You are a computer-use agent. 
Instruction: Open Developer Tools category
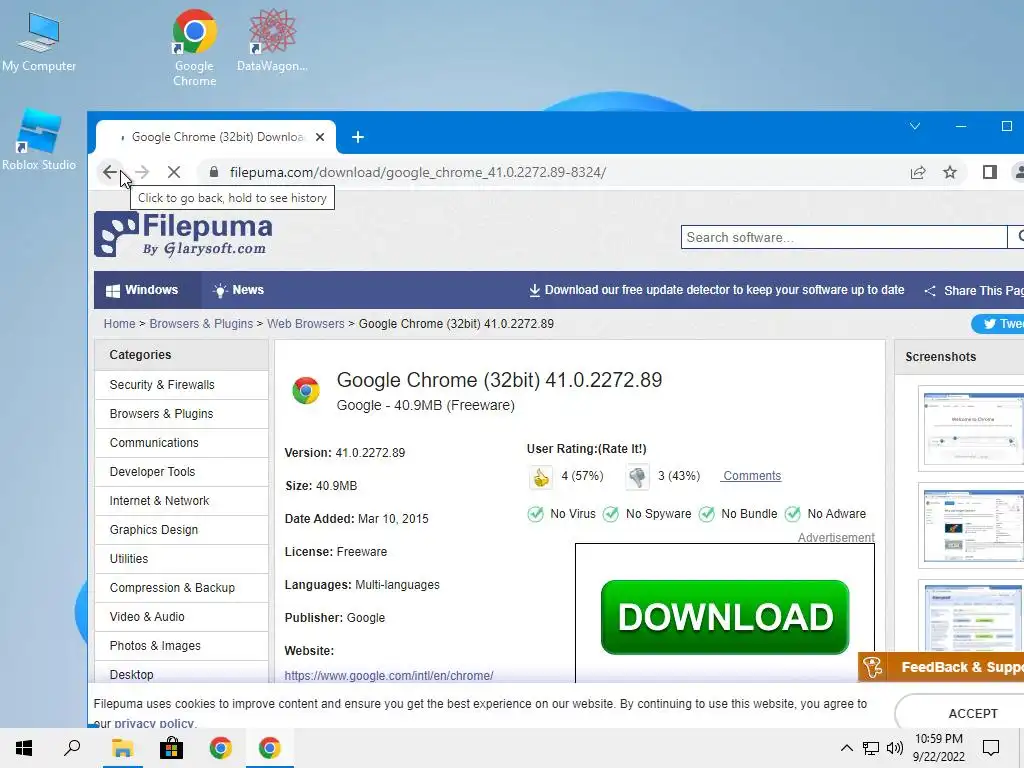coord(182,472)
